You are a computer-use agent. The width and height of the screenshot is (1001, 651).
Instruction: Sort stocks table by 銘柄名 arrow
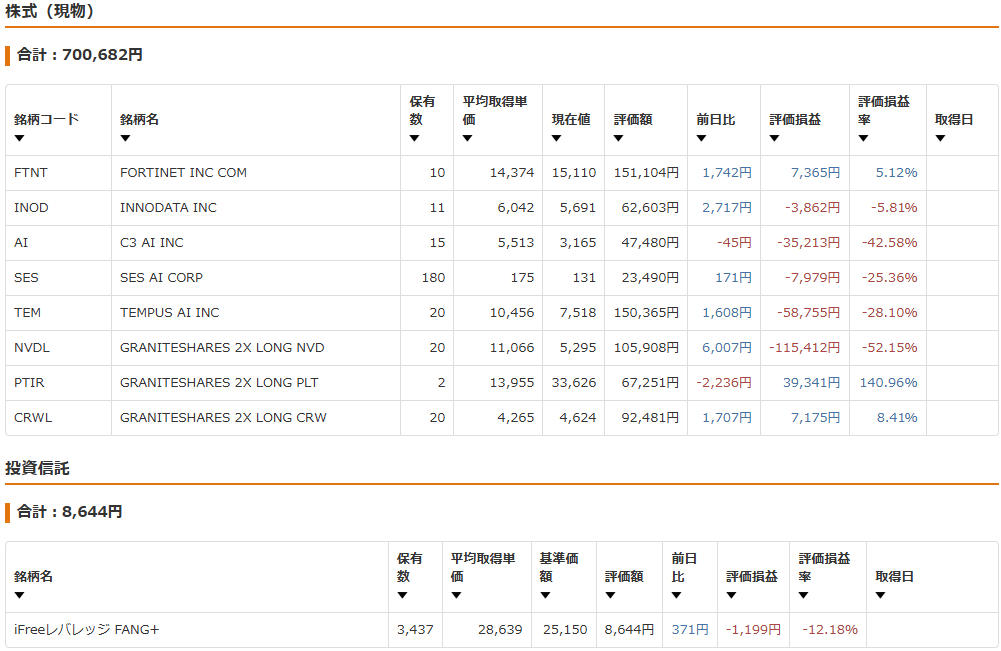(x=125, y=138)
